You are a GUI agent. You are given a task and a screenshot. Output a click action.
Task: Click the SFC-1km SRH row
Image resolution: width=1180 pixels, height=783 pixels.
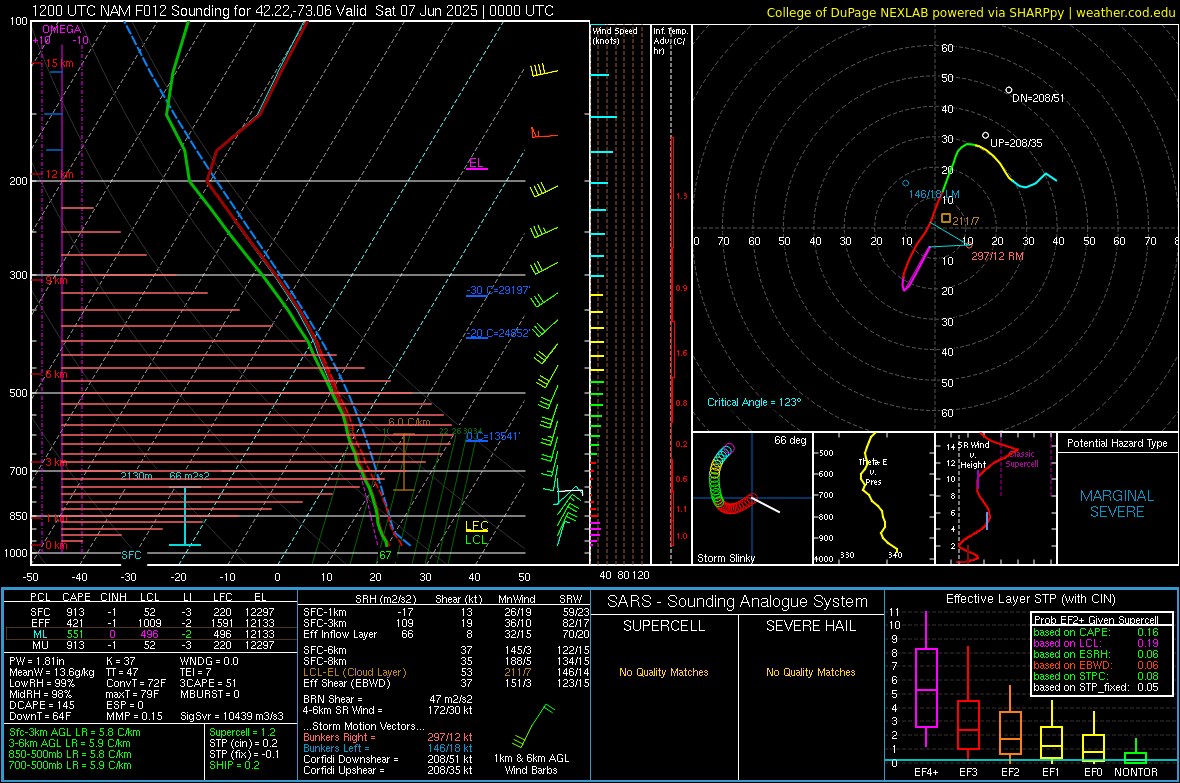(x=446, y=612)
